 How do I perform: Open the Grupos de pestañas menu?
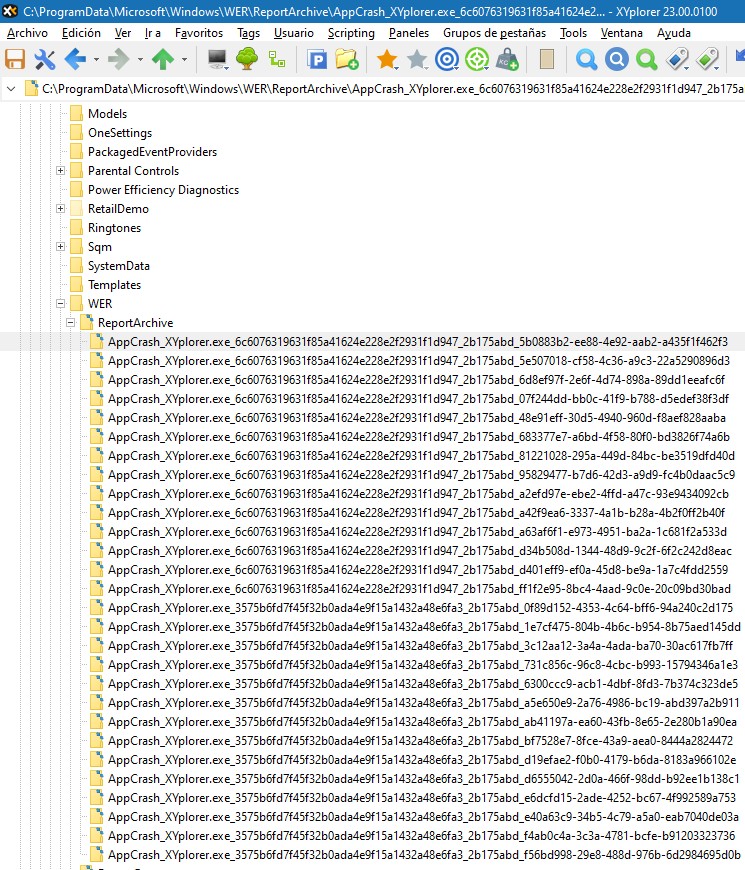(x=494, y=33)
